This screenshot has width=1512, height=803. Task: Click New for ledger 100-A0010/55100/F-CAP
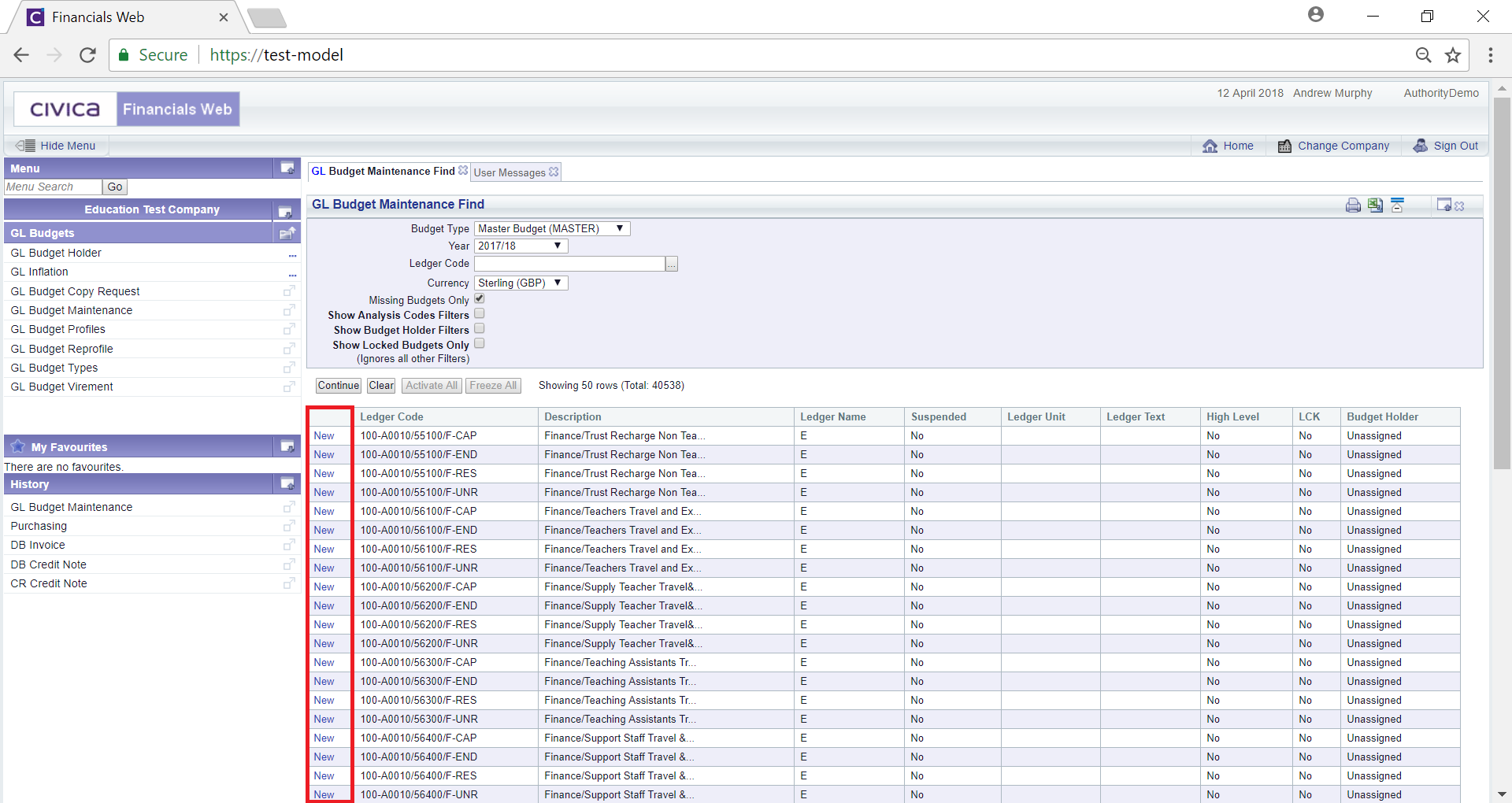324,435
